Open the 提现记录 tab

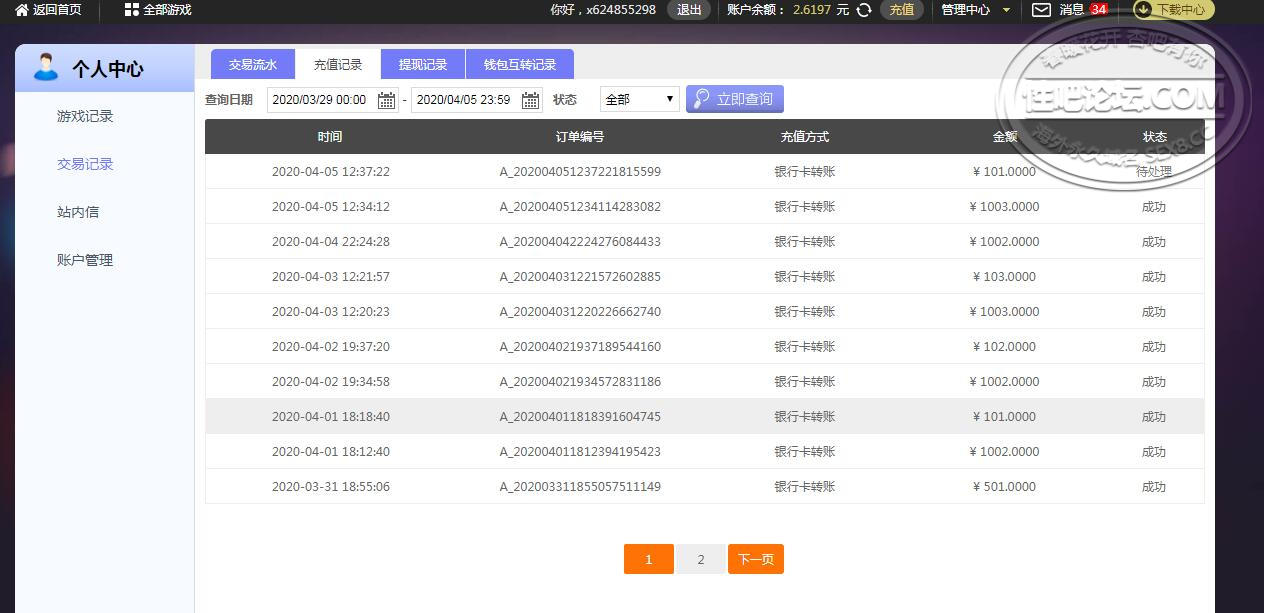[423, 64]
